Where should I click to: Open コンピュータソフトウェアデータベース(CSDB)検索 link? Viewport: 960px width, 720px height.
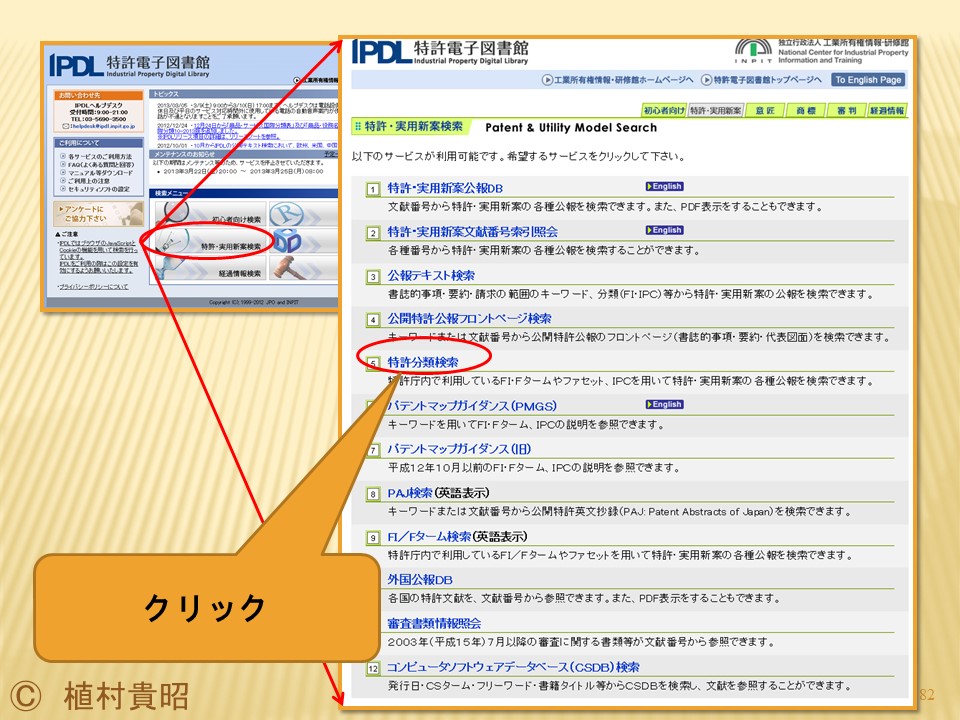pyautogui.click(x=513, y=667)
